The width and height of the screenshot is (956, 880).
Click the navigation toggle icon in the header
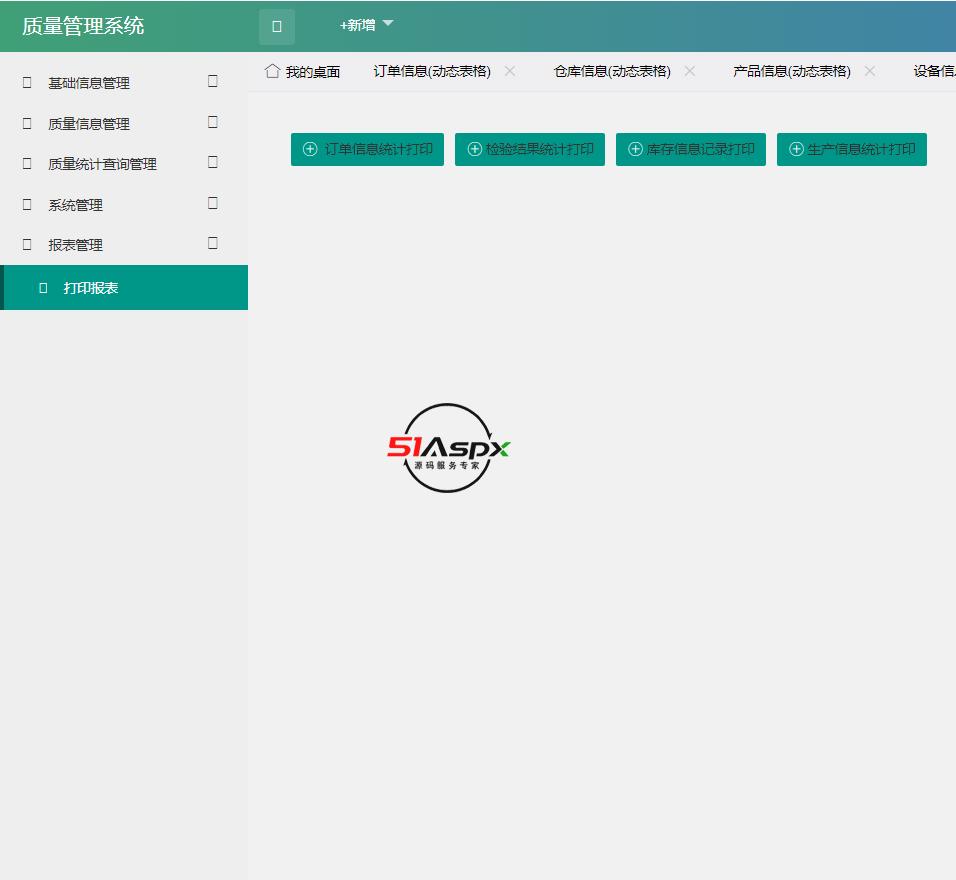tap(275, 27)
